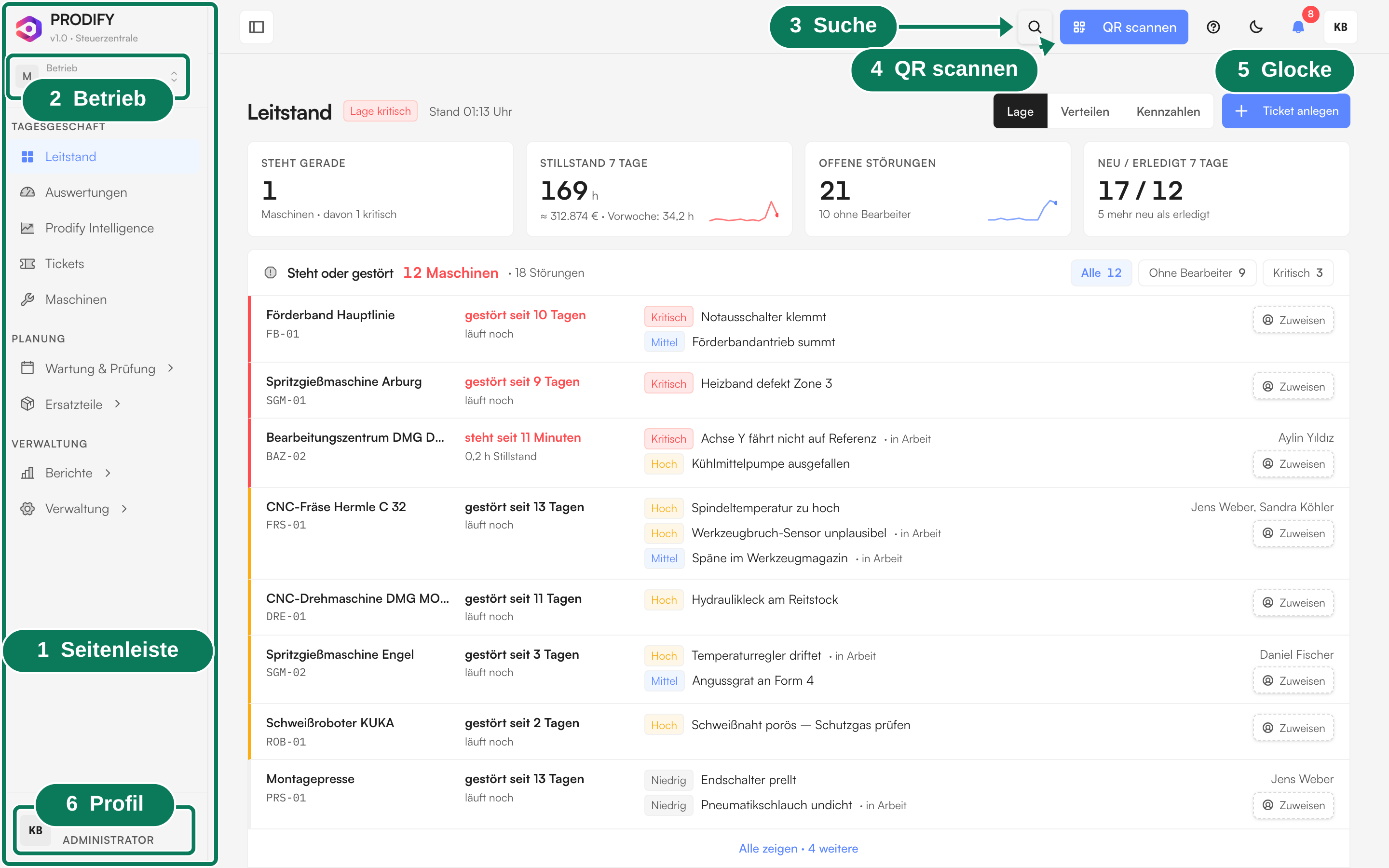1389x868 pixels.
Task: Open the Stillstand 7 Tage card
Action: (x=658, y=189)
